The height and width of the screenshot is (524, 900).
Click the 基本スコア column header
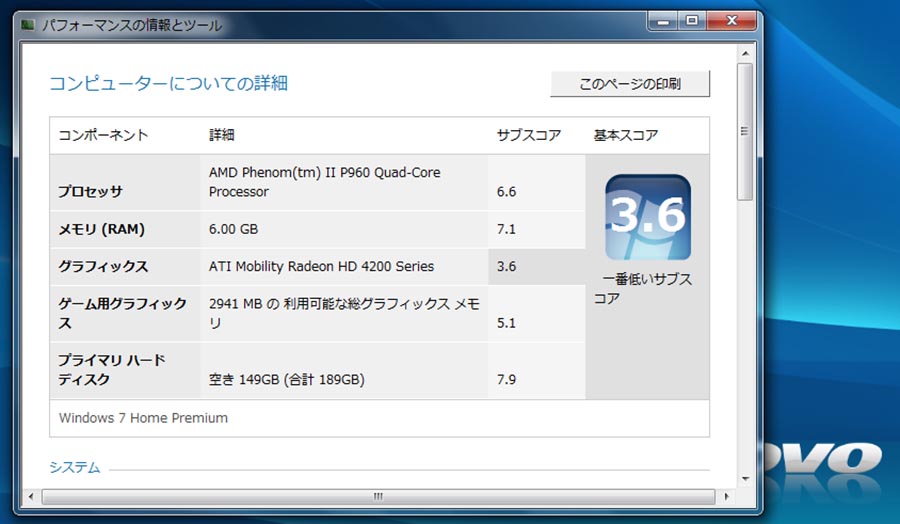(x=626, y=135)
